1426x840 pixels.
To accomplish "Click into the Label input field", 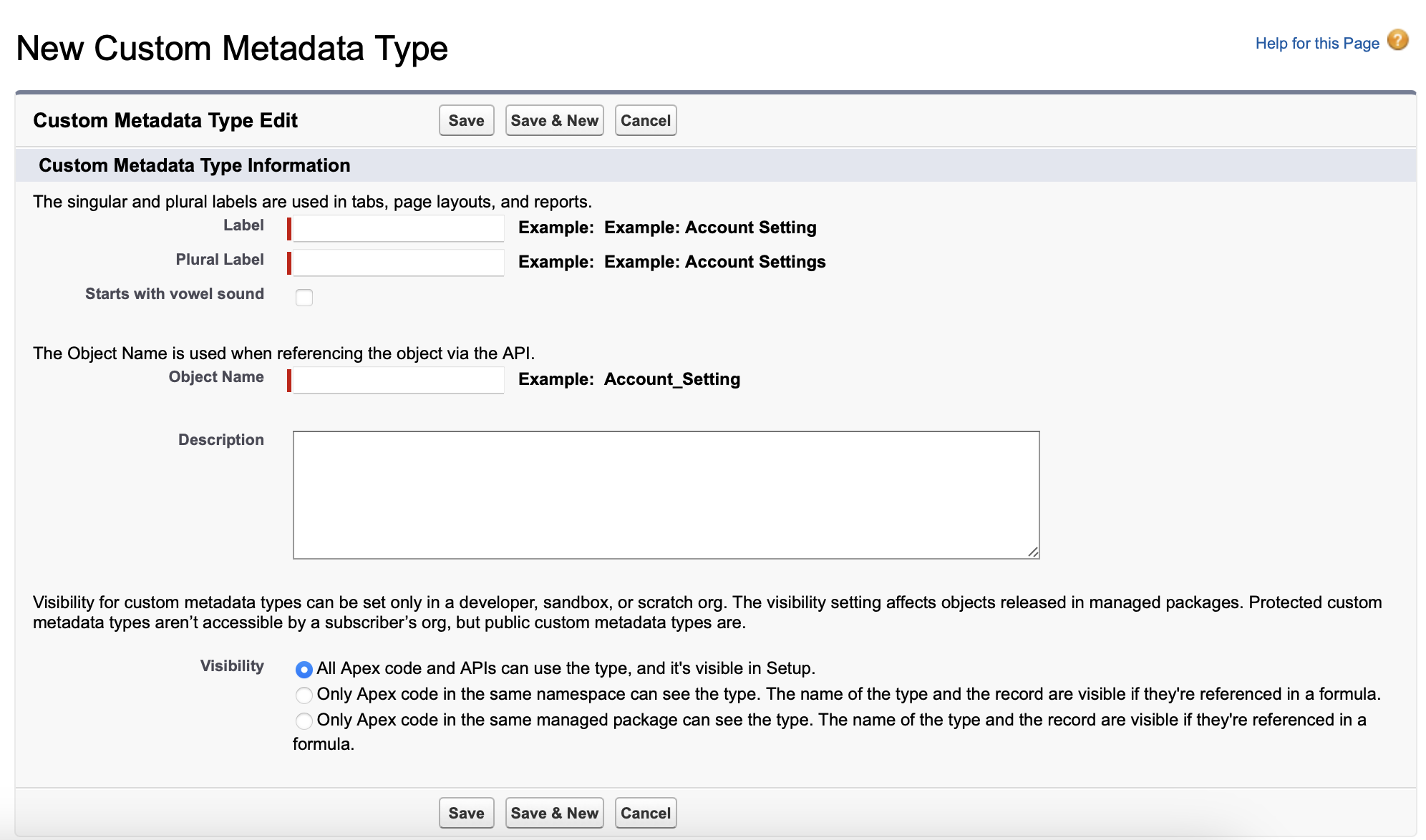I will 398,228.
